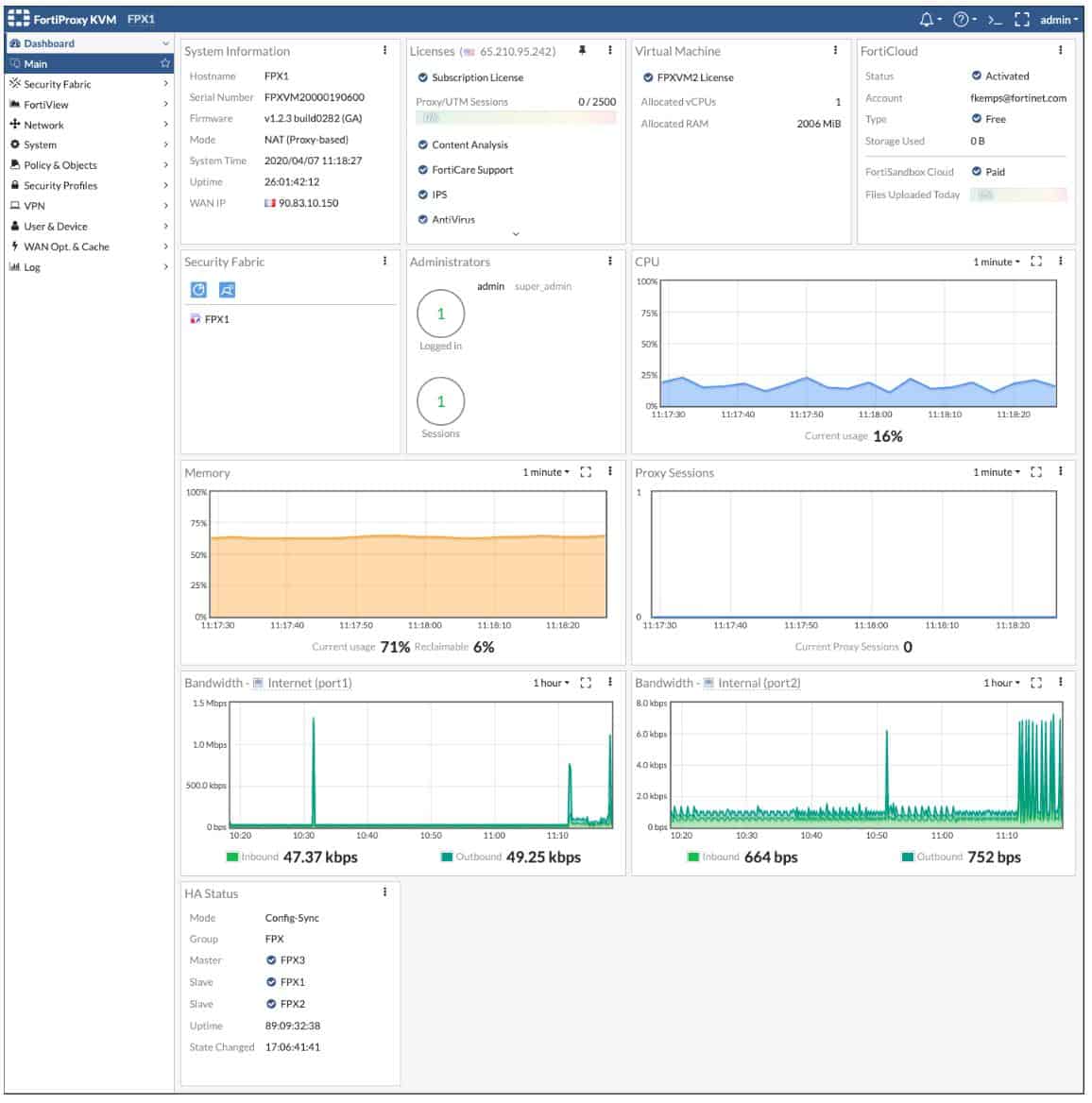Image resolution: width=1092 pixels, height=1103 pixels.
Task: Open Internal (port2) bandwidth kebab menu
Action: 1060,683
